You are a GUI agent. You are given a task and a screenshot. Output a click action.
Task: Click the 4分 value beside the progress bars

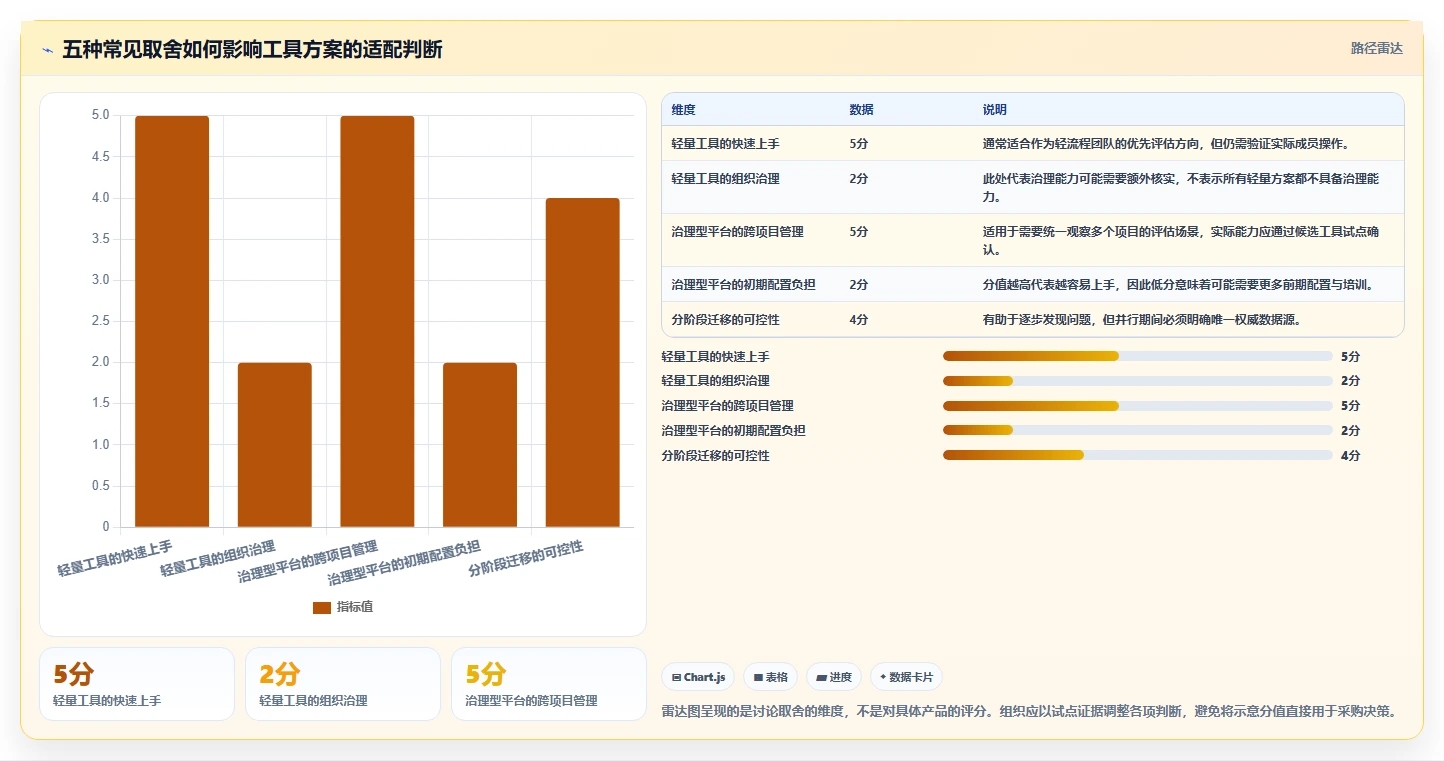pyautogui.click(x=1350, y=456)
